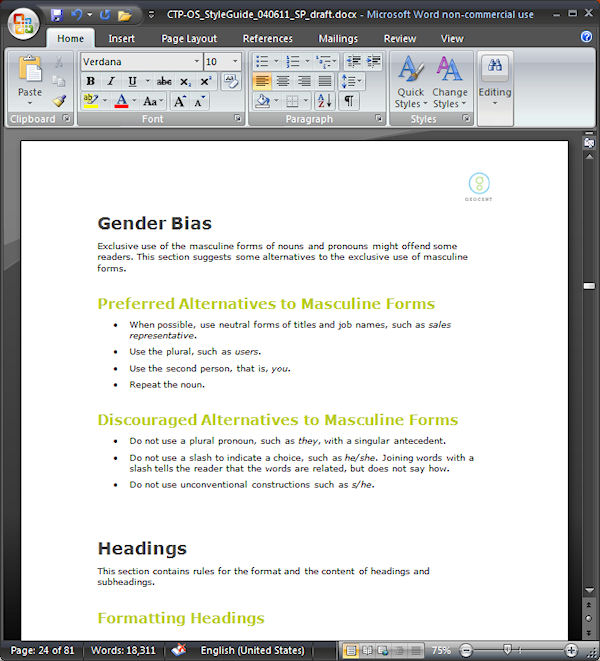Click the zoom in plus button

[570, 650]
